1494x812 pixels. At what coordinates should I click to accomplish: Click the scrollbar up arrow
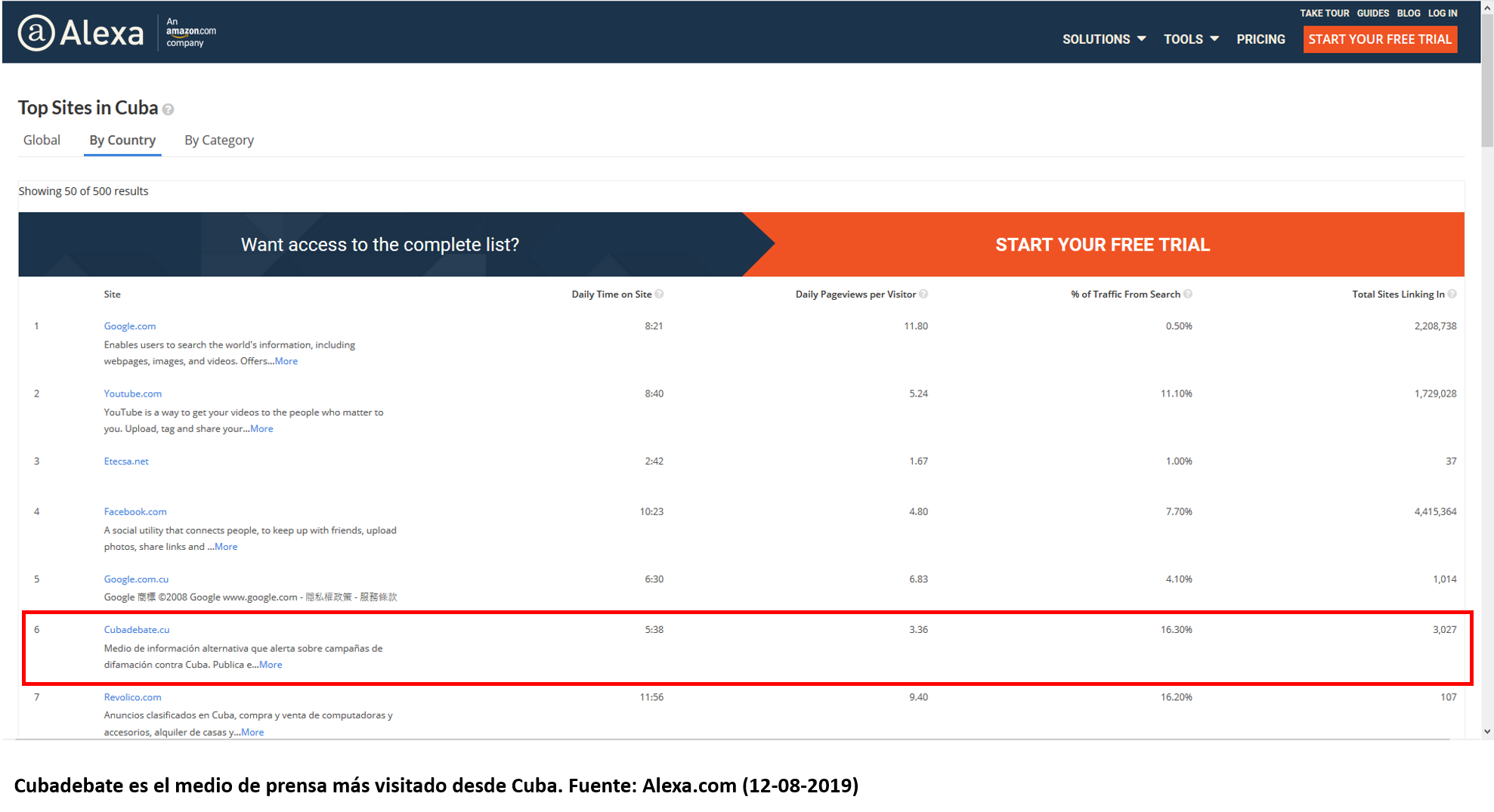click(1487, 7)
